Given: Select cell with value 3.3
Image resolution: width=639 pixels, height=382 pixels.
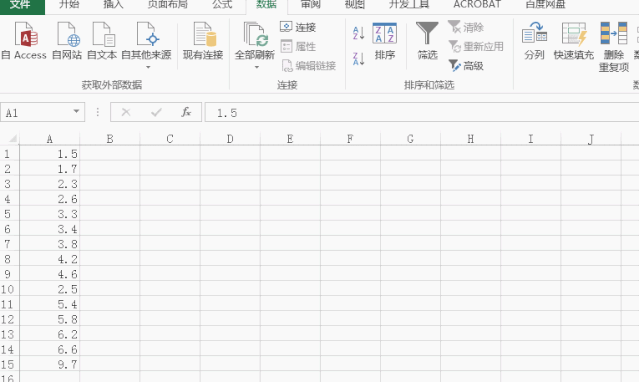Looking at the screenshot, I should click(x=49, y=214).
